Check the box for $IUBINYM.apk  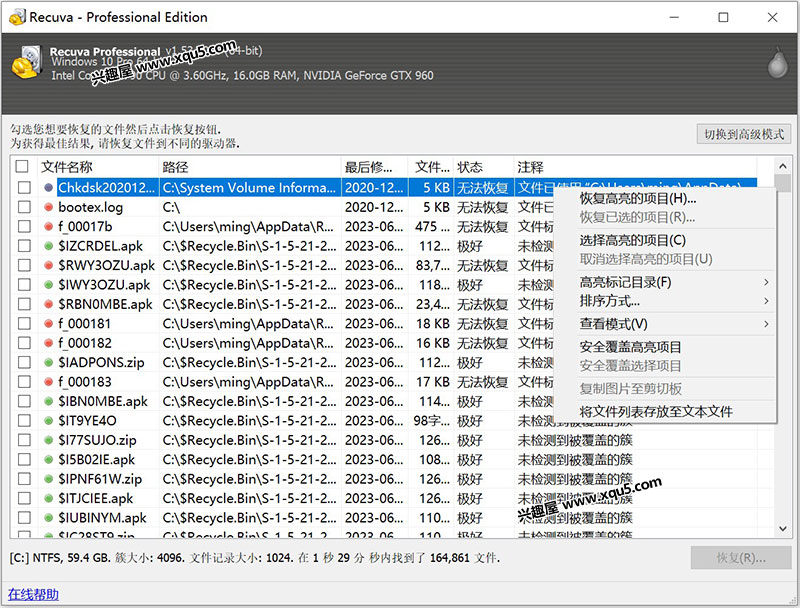24,518
